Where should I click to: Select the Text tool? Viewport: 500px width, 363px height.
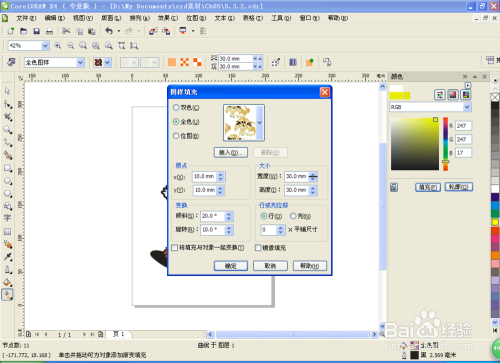7,218
